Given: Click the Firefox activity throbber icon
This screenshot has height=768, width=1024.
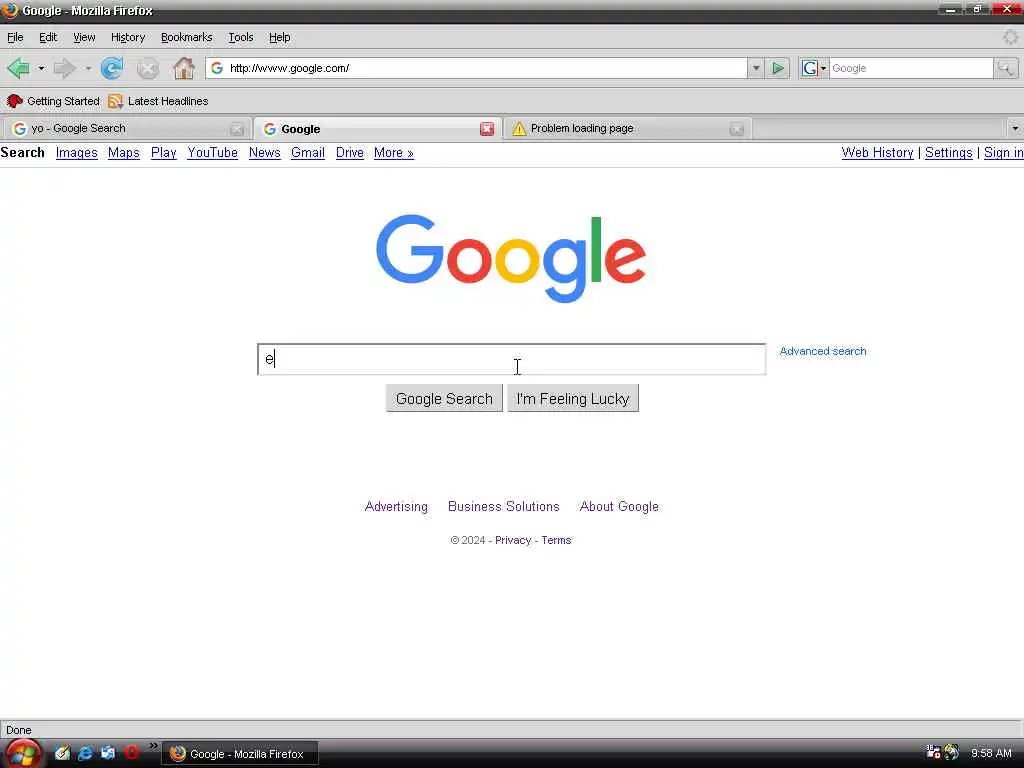Looking at the screenshot, I should (1011, 37).
